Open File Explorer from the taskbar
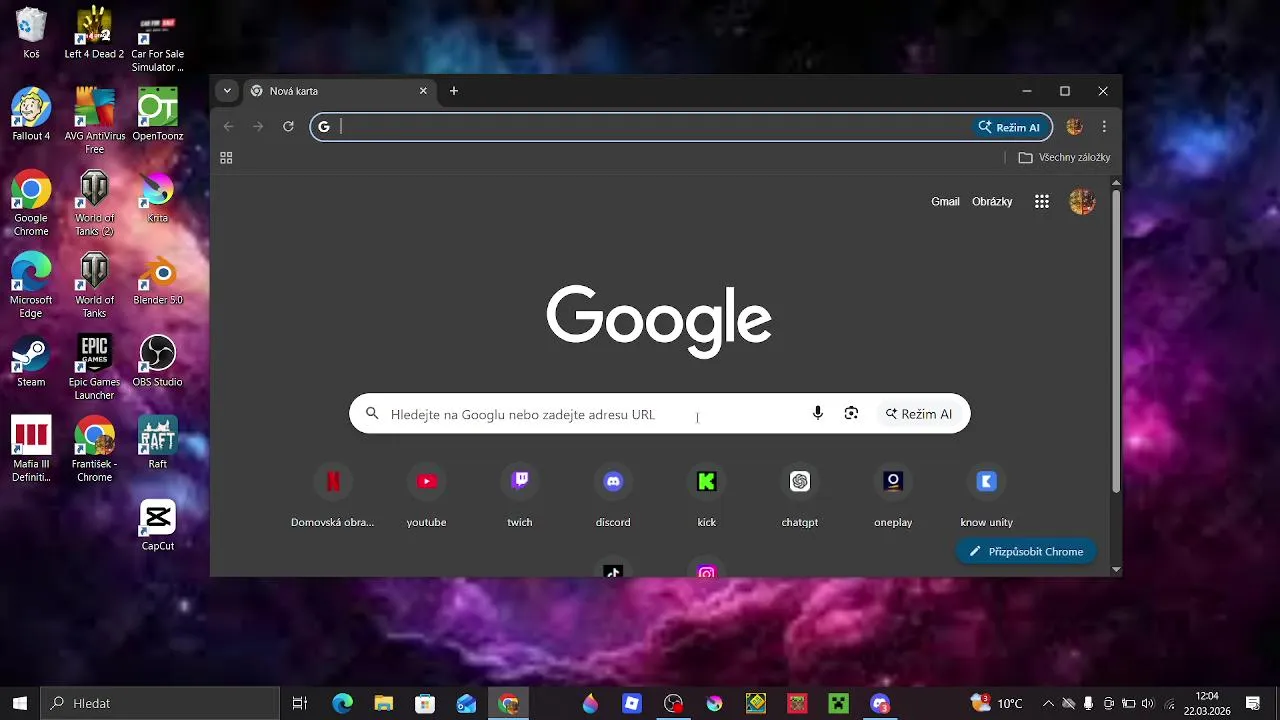Viewport: 1280px width, 720px height. click(x=383, y=703)
